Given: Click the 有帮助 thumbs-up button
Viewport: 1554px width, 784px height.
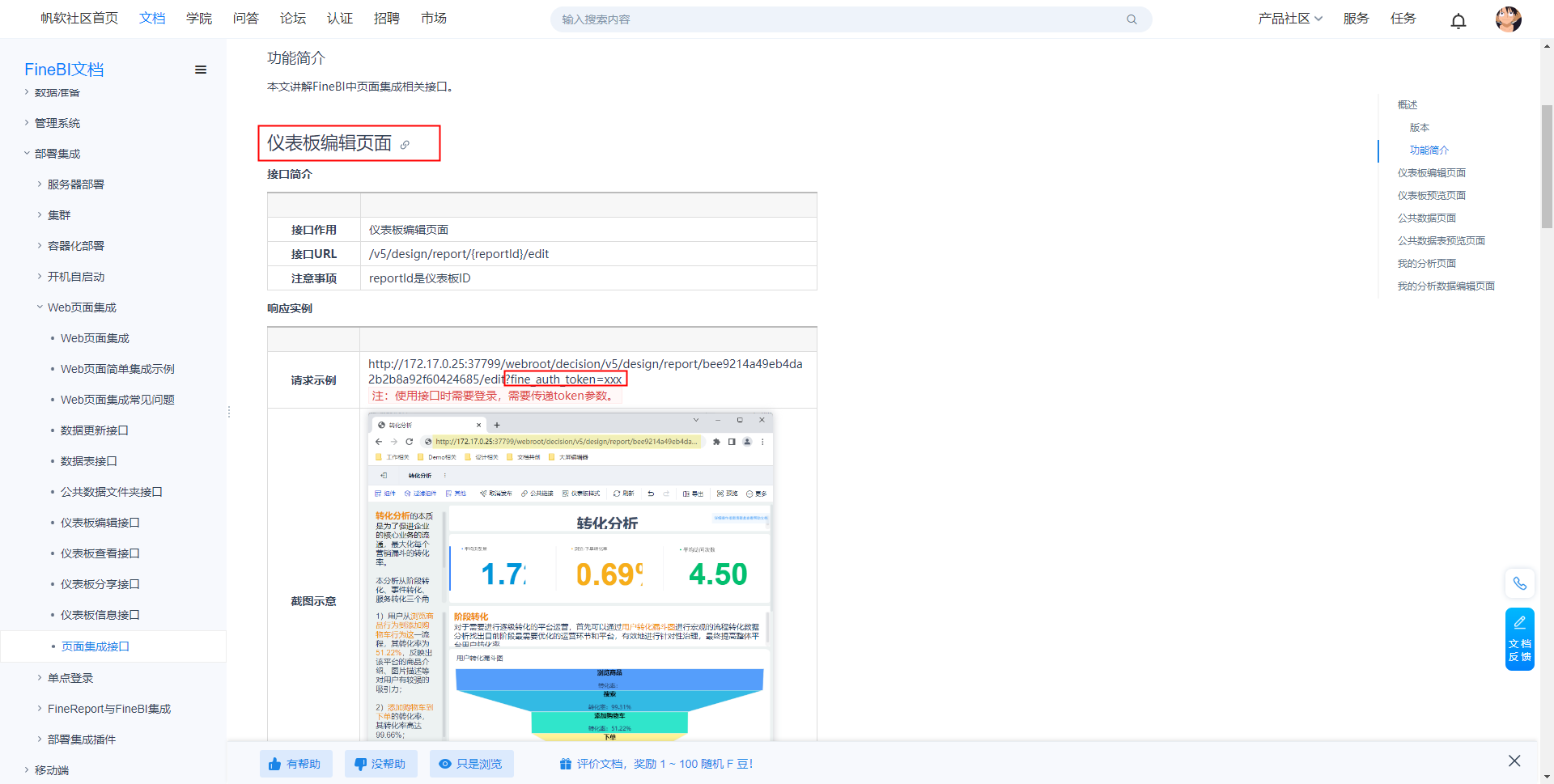Looking at the screenshot, I should click(x=295, y=764).
